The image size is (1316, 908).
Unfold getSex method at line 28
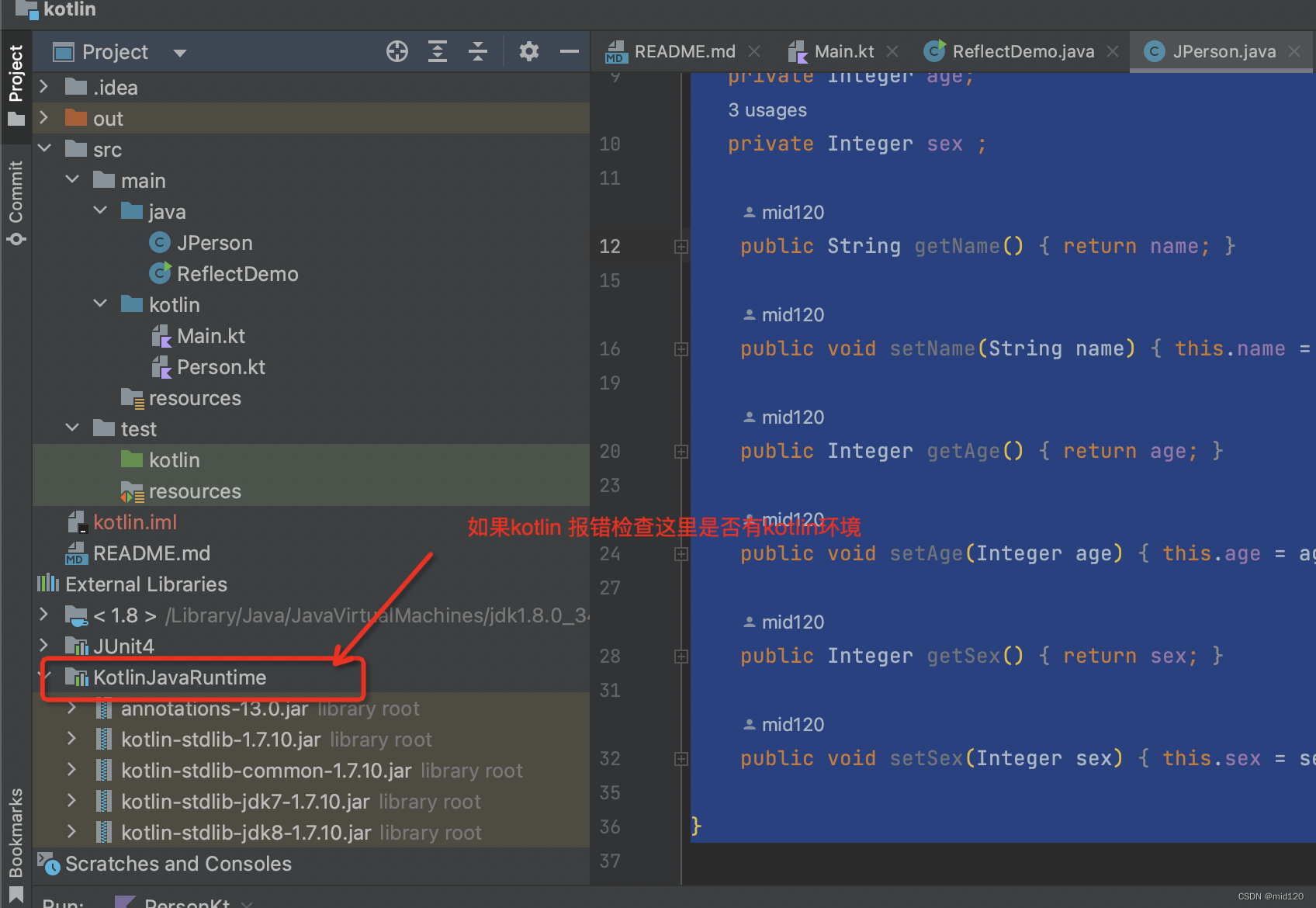681,657
